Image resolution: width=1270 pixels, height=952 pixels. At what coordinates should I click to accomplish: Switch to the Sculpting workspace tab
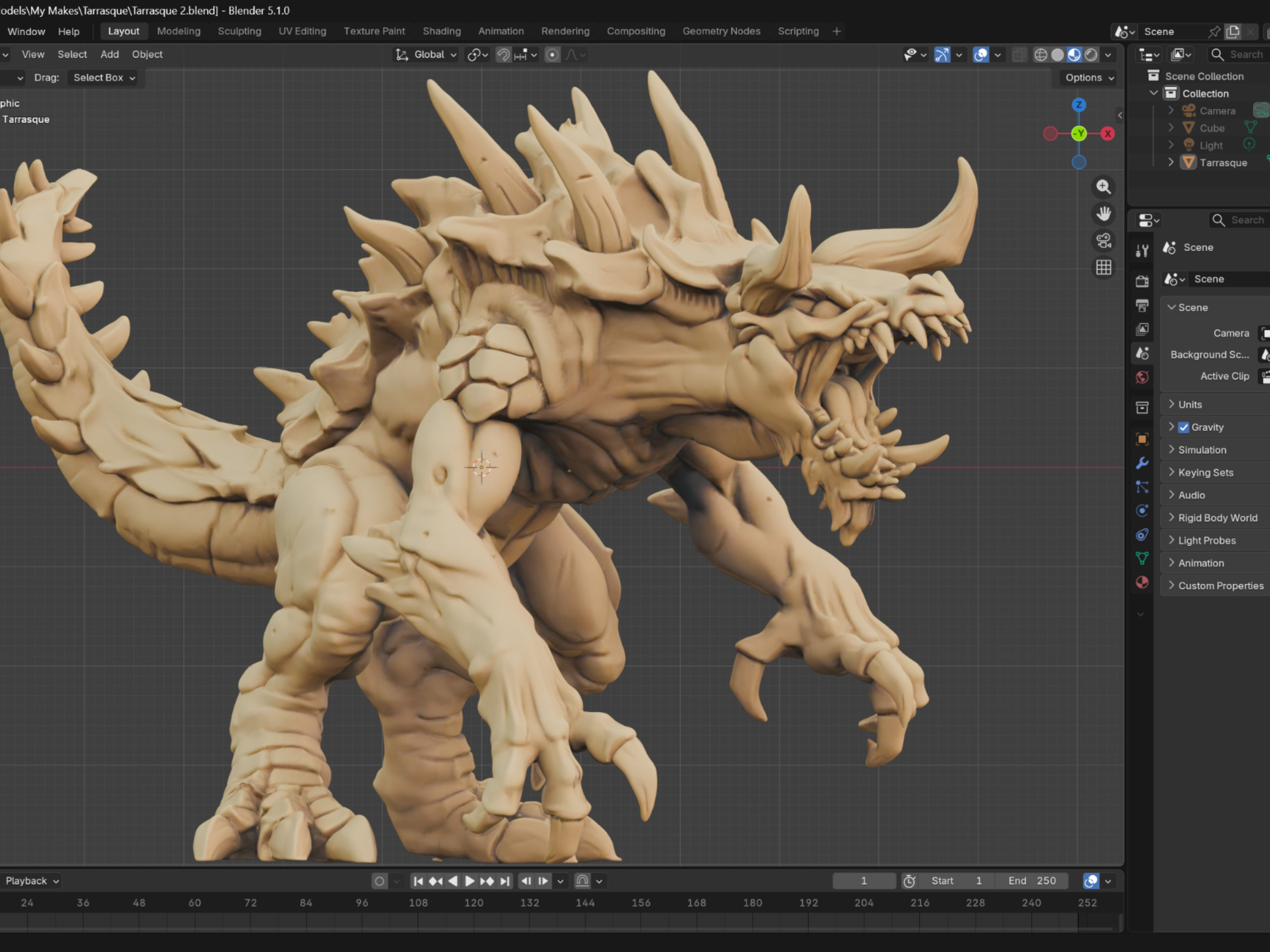[x=239, y=31]
